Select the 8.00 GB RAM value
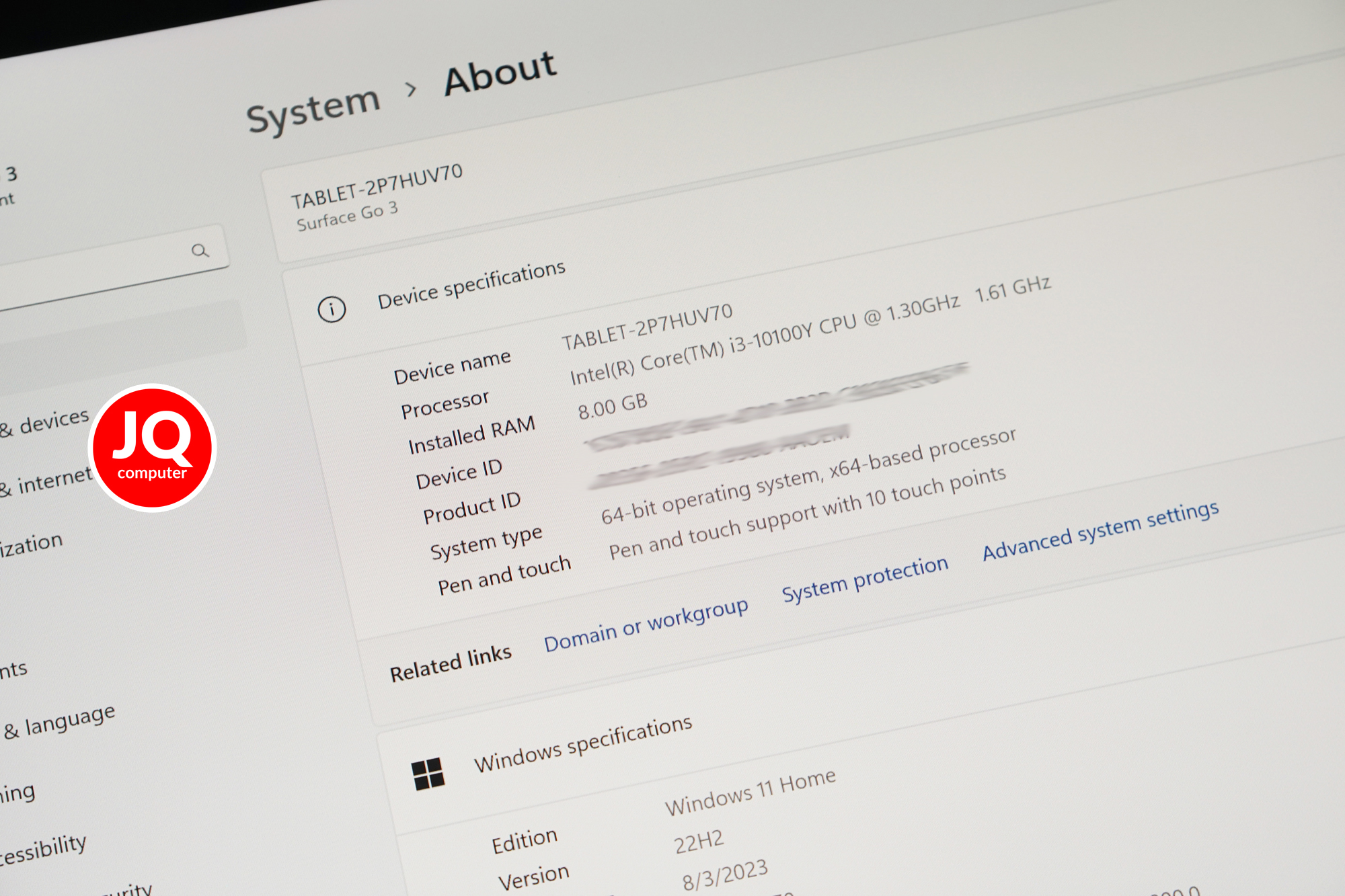This screenshot has width=1345, height=896. (x=613, y=406)
